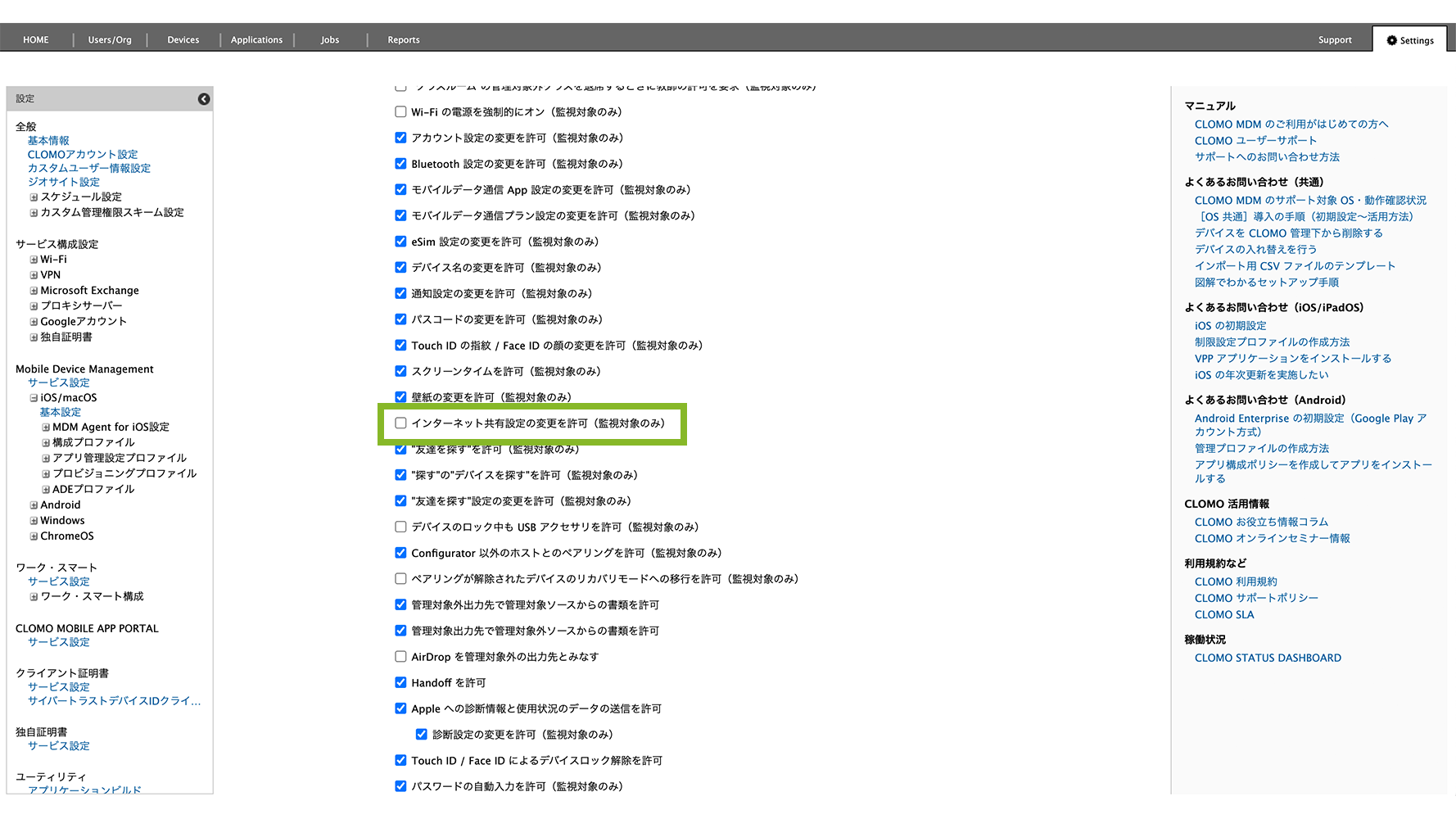This screenshot has width=1456, height=819.
Task: Toggle the Handoff を許可 checkbox
Action: pos(400,682)
